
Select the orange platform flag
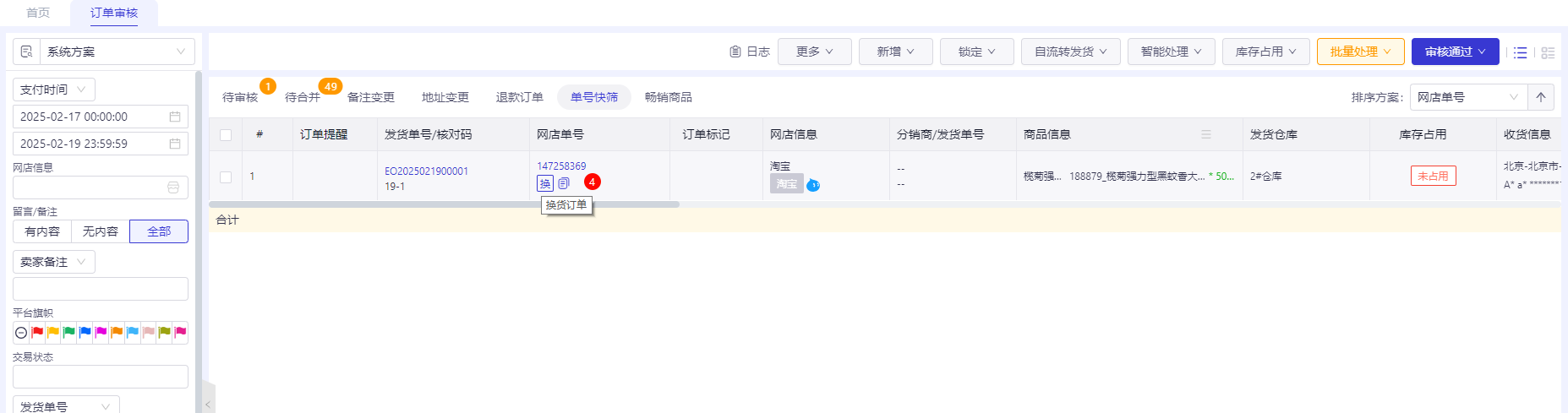[x=117, y=333]
